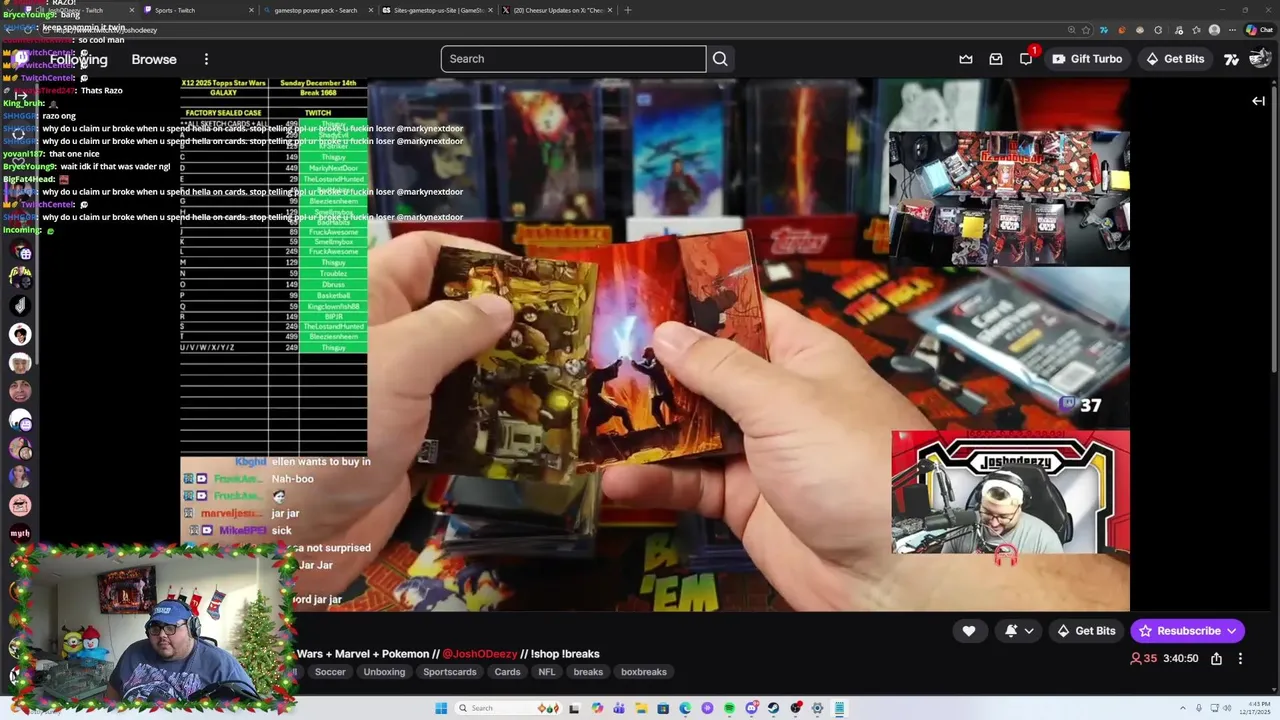Click the speaker volume icon in system tray
The height and width of the screenshot is (720, 1280).
(1227, 708)
